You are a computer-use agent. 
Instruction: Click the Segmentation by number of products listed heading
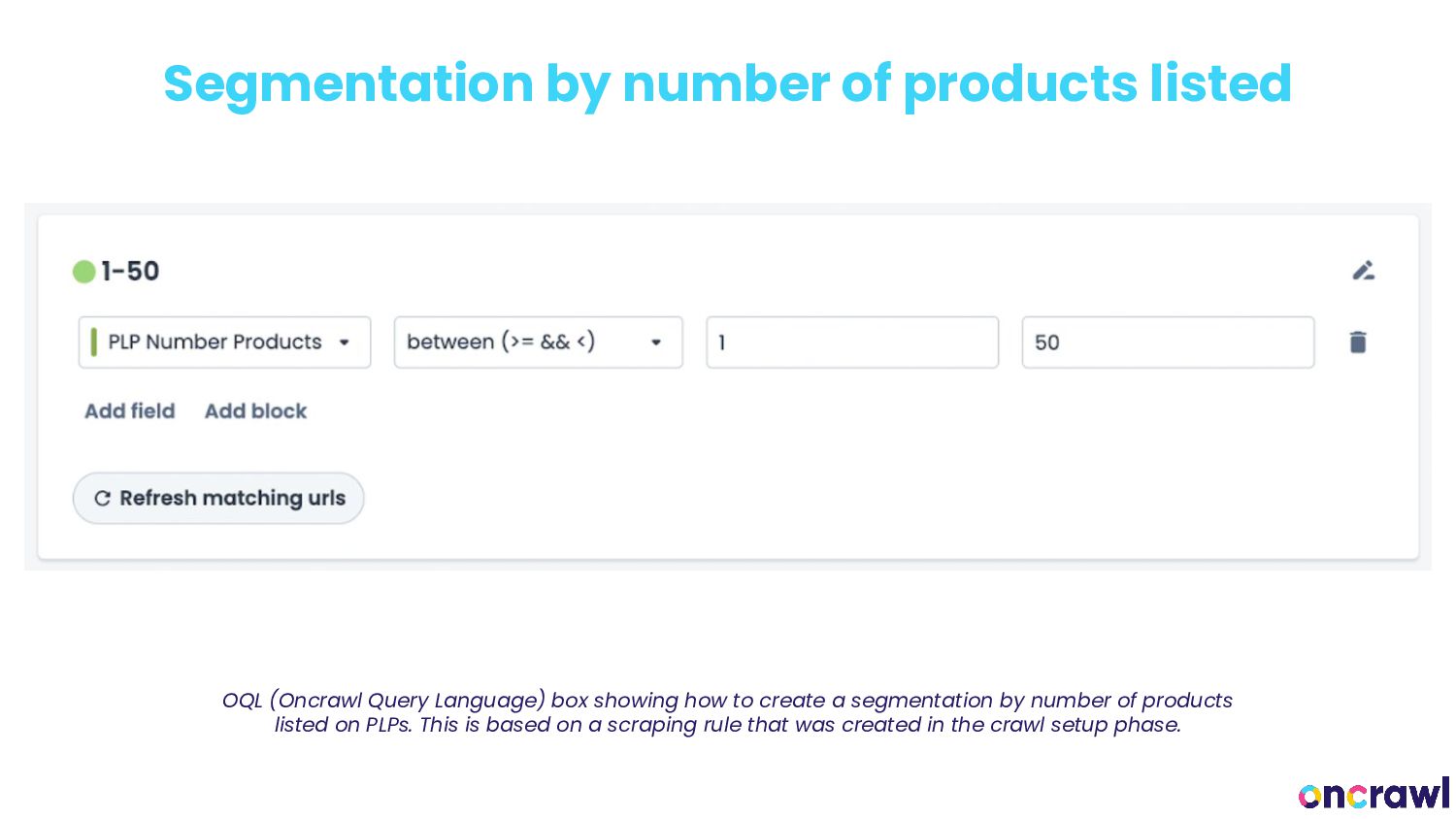727,83
